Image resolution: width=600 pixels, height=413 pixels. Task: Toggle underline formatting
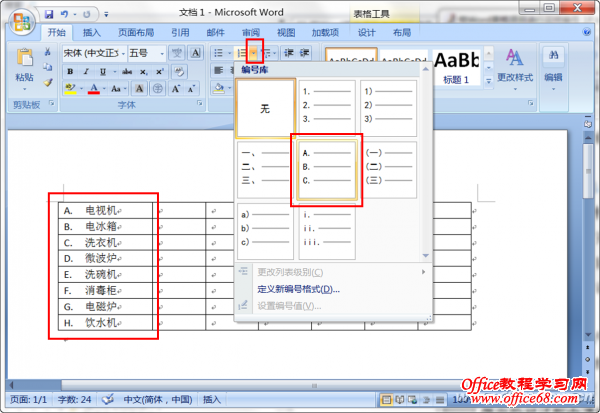[x=103, y=72]
